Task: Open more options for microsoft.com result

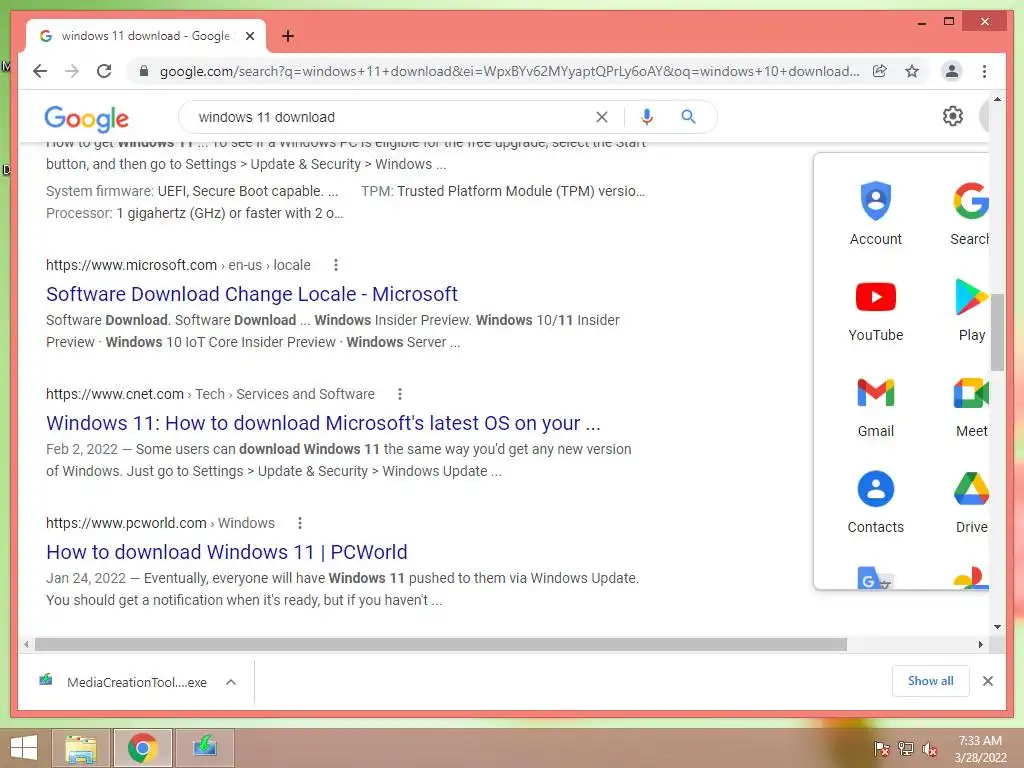Action: tap(336, 265)
